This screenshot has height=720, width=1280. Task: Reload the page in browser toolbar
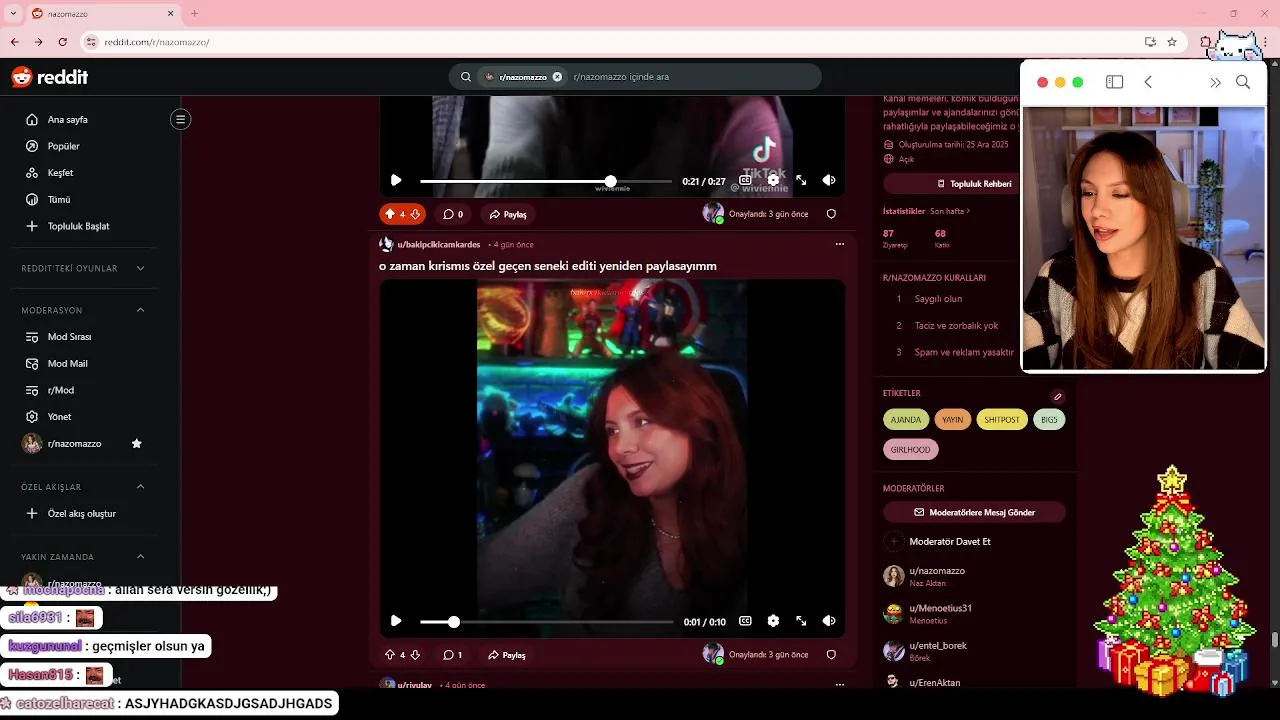click(x=62, y=42)
